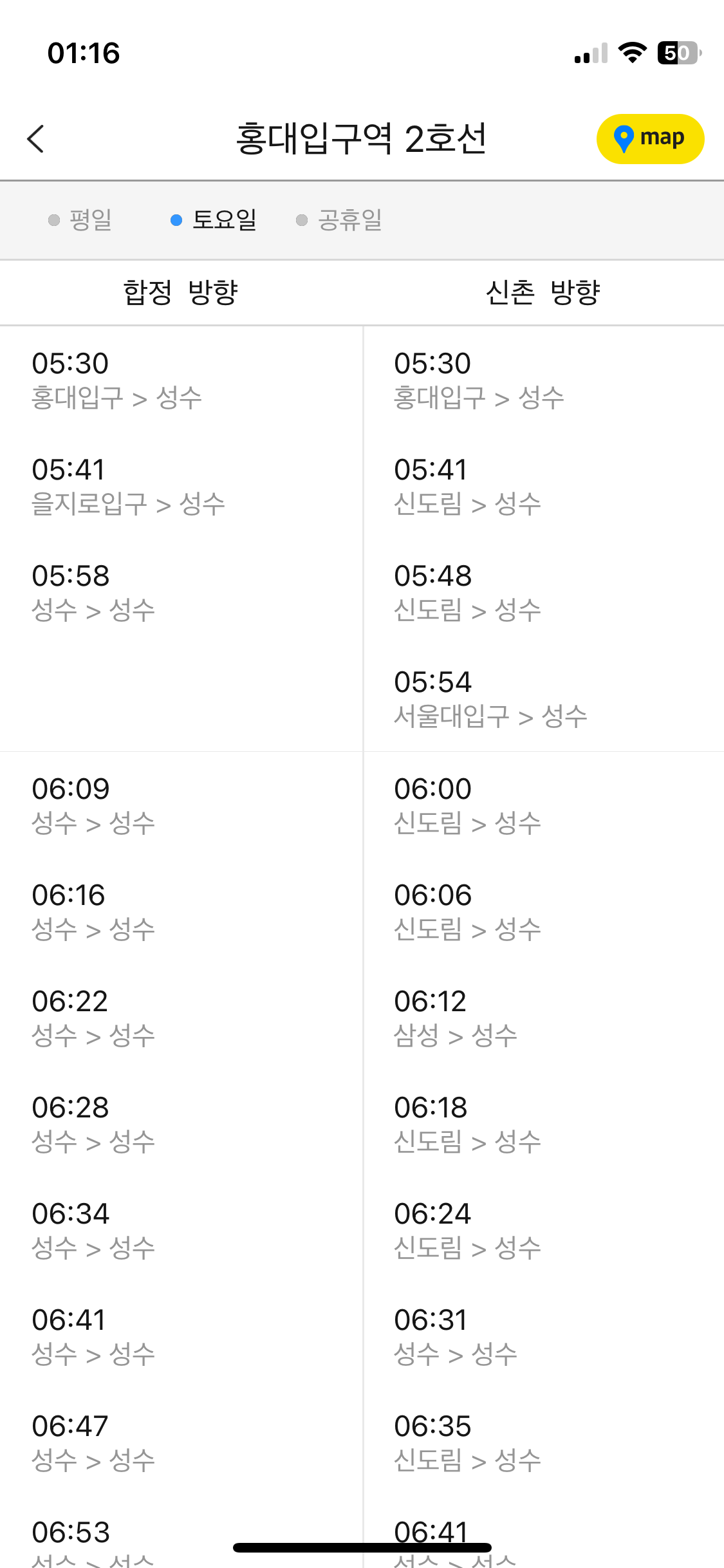Tap the back arrow icon
The height and width of the screenshot is (1568, 724).
(x=36, y=138)
